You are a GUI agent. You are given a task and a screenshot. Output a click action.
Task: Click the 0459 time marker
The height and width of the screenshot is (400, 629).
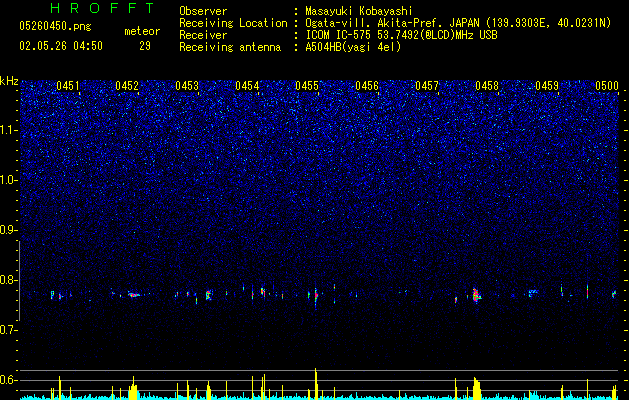click(x=547, y=86)
